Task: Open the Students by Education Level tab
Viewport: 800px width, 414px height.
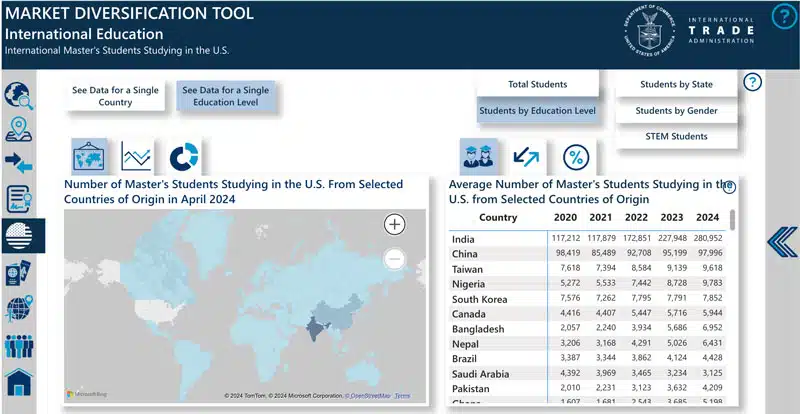Action: pyautogui.click(x=537, y=111)
